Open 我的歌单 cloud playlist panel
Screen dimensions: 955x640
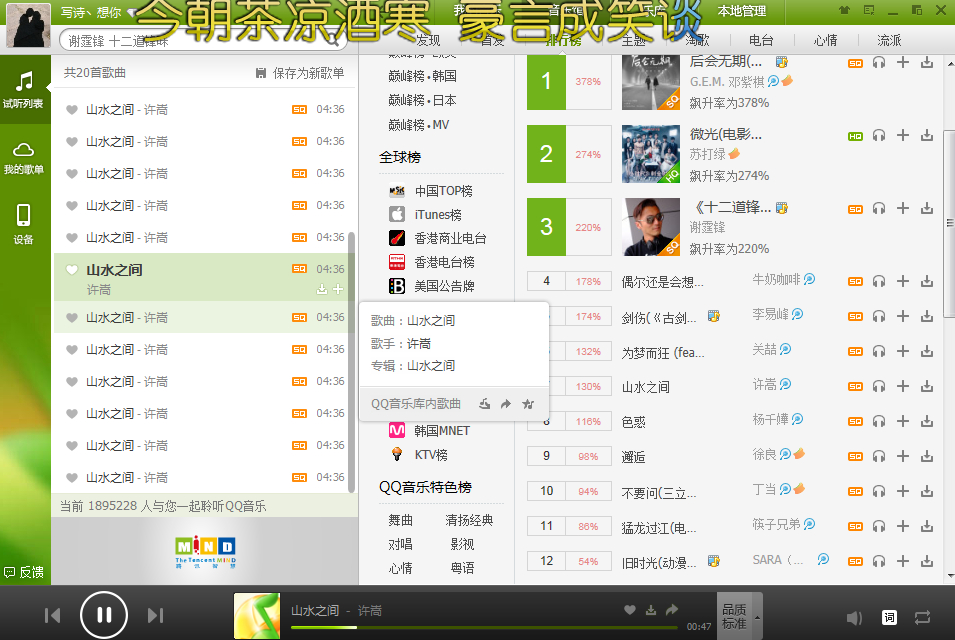[24, 158]
